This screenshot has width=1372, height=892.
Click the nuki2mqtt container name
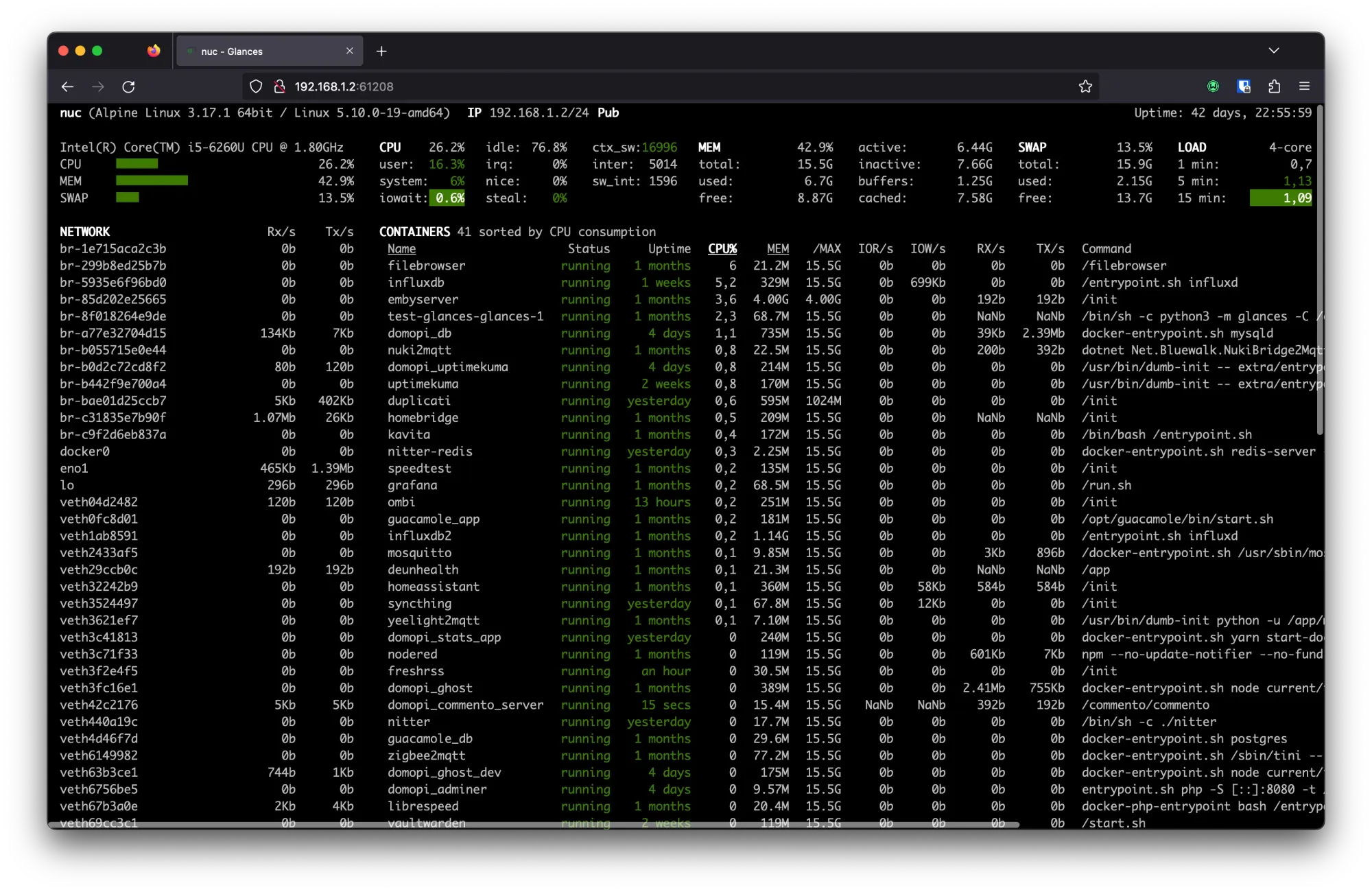419,350
